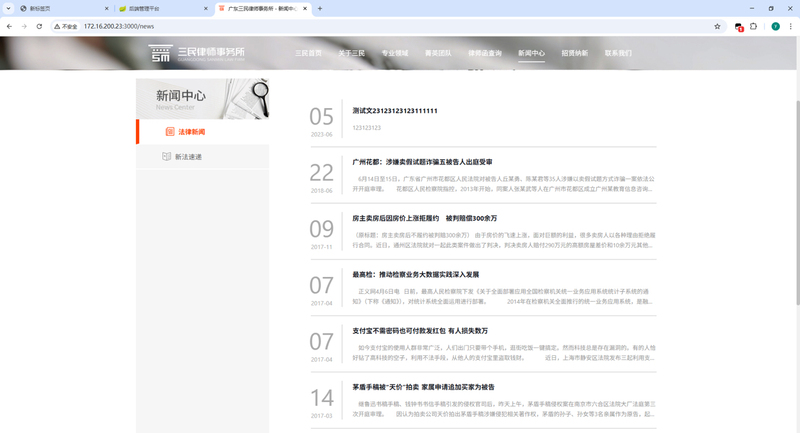Click summary of 广州花都 article
This screenshot has height=433, width=800.
(504, 184)
